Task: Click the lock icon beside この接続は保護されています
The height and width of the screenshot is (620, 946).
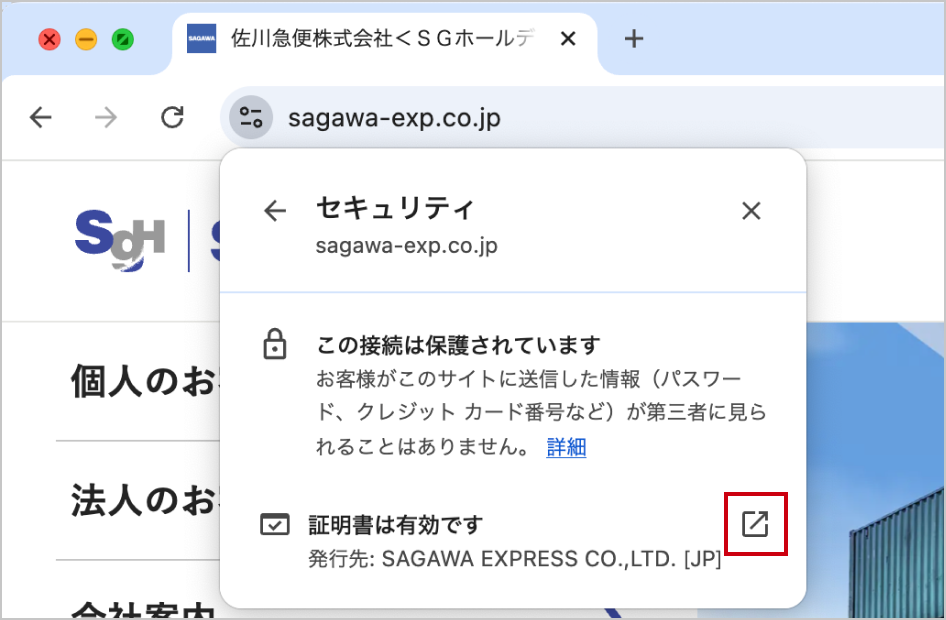Action: point(275,344)
